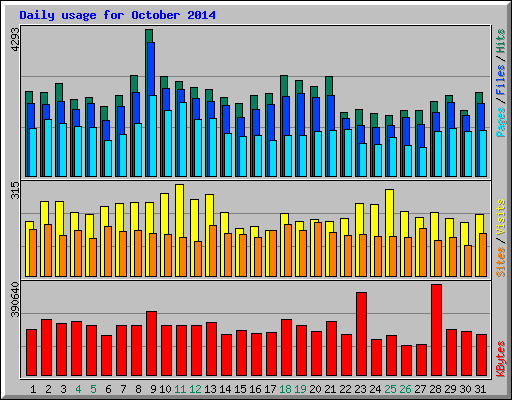
Task: Click the red KBytes bar for day 1
Action: pyautogui.click(x=31, y=353)
